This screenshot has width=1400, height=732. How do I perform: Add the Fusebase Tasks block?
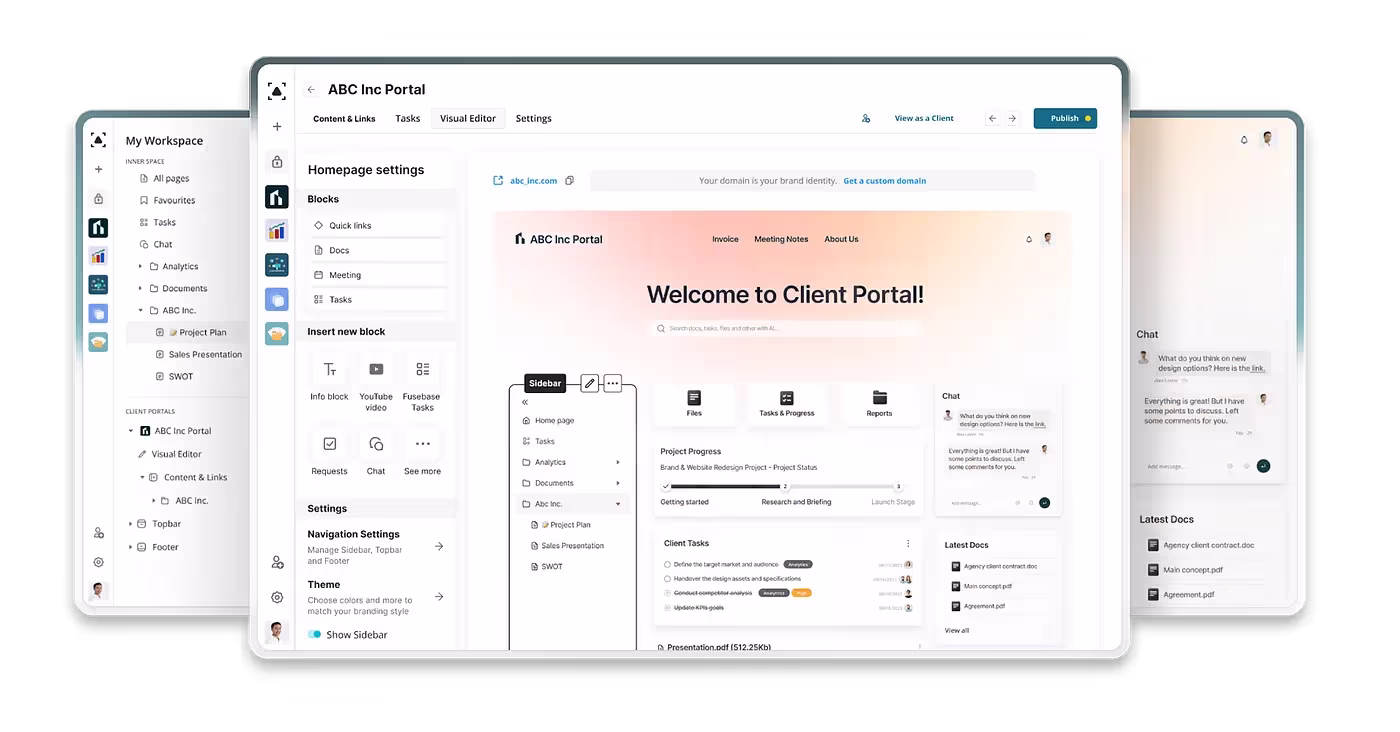(422, 370)
